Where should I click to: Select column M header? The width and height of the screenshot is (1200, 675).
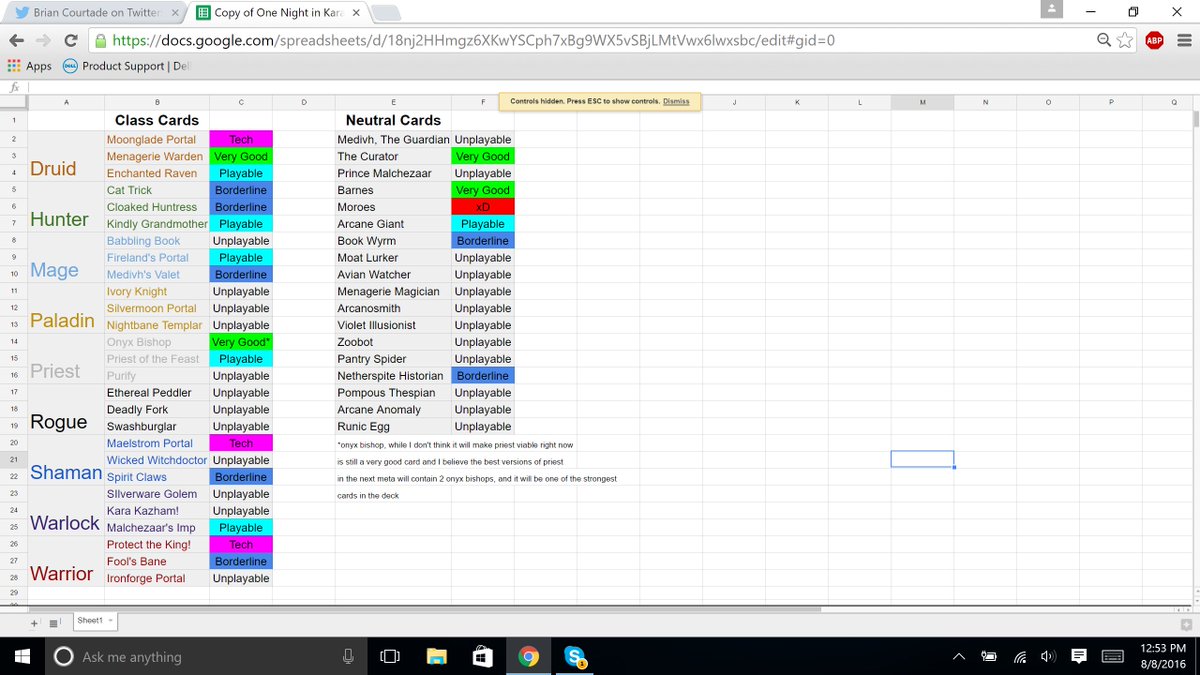922,102
